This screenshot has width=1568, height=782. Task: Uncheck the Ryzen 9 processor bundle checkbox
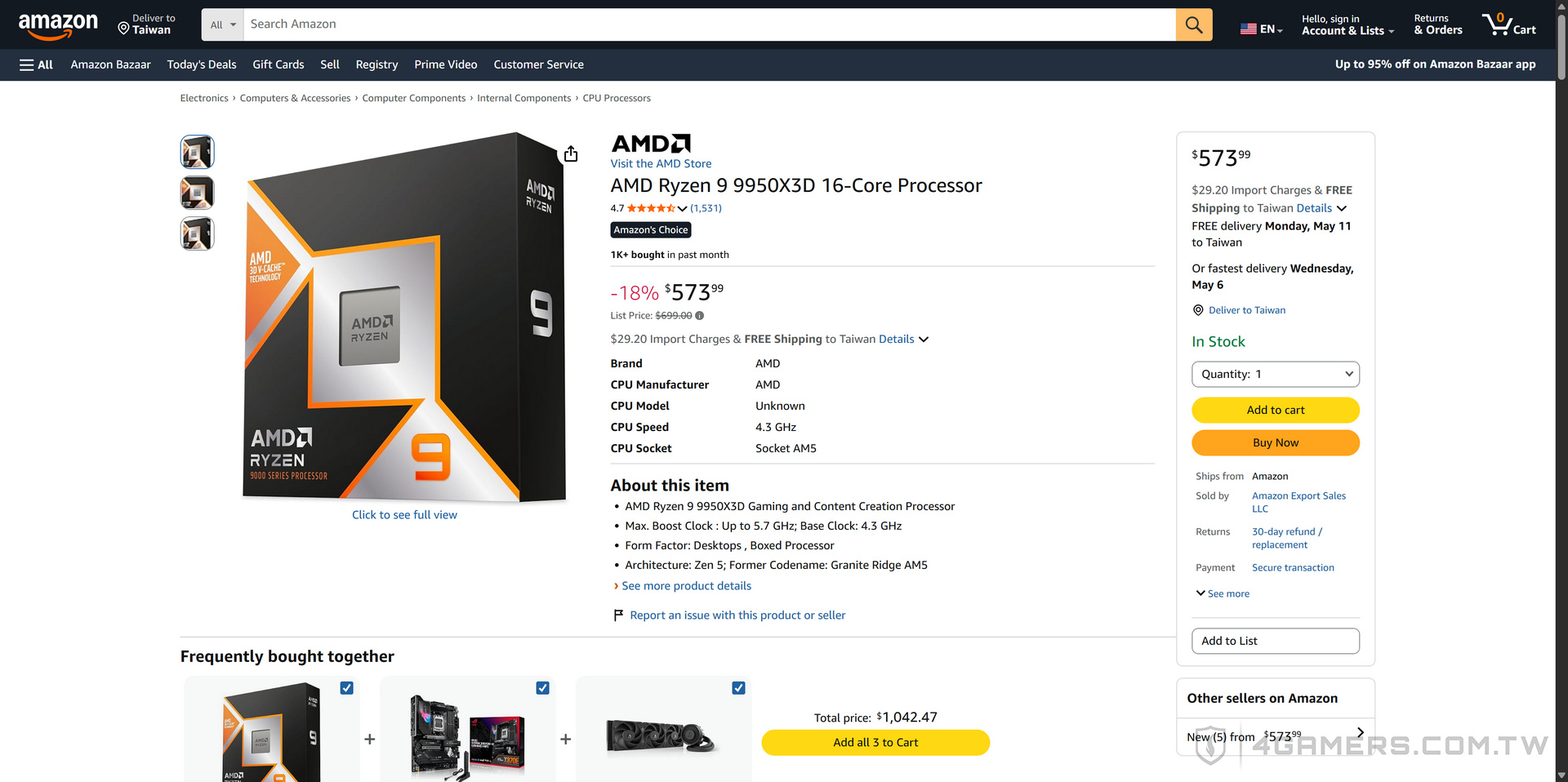(x=346, y=688)
